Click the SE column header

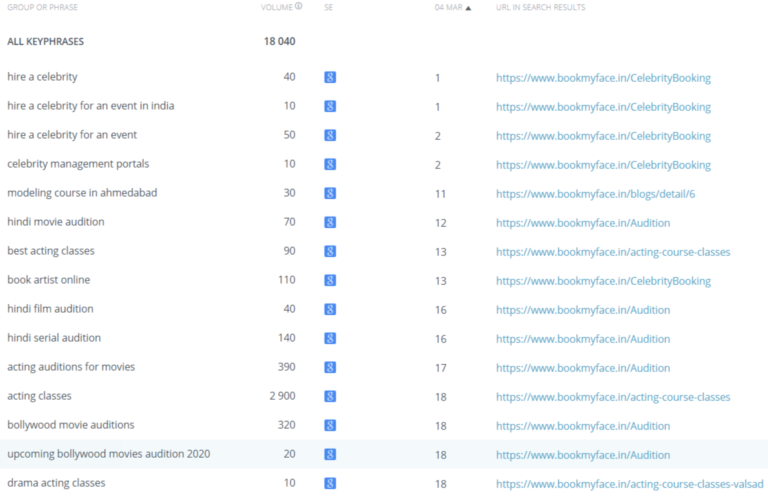329,7
